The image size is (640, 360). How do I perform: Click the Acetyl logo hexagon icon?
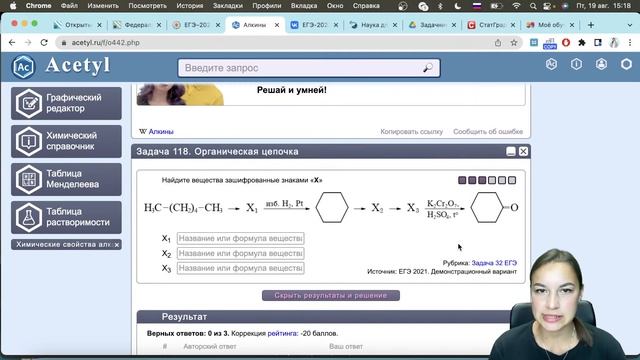point(23,67)
